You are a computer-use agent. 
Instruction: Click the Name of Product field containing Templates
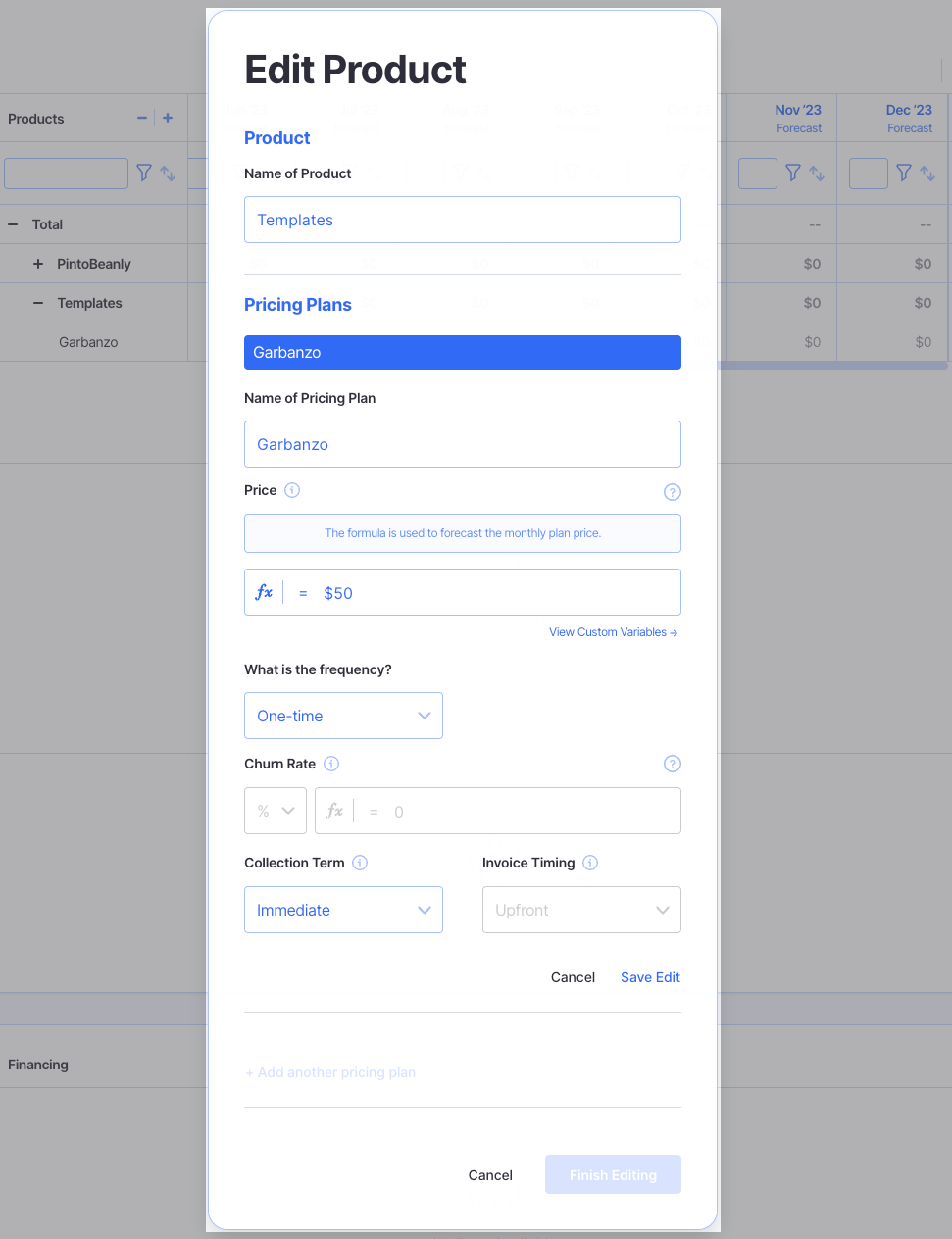[462, 220]
